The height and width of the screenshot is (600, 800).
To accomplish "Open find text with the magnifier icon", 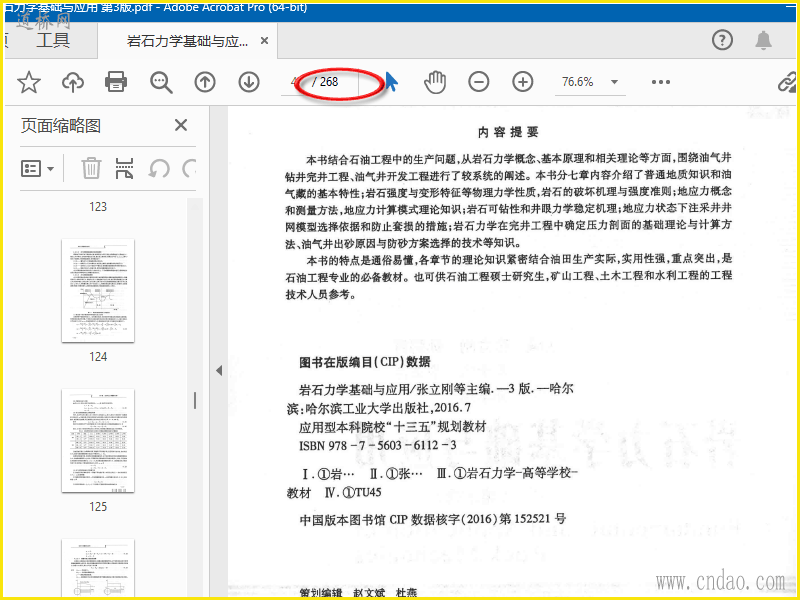I will coord(161,82).
